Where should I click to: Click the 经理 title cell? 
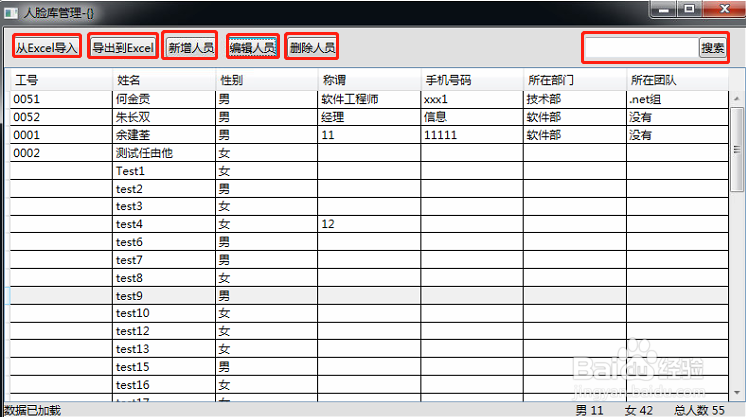point(369,117)
